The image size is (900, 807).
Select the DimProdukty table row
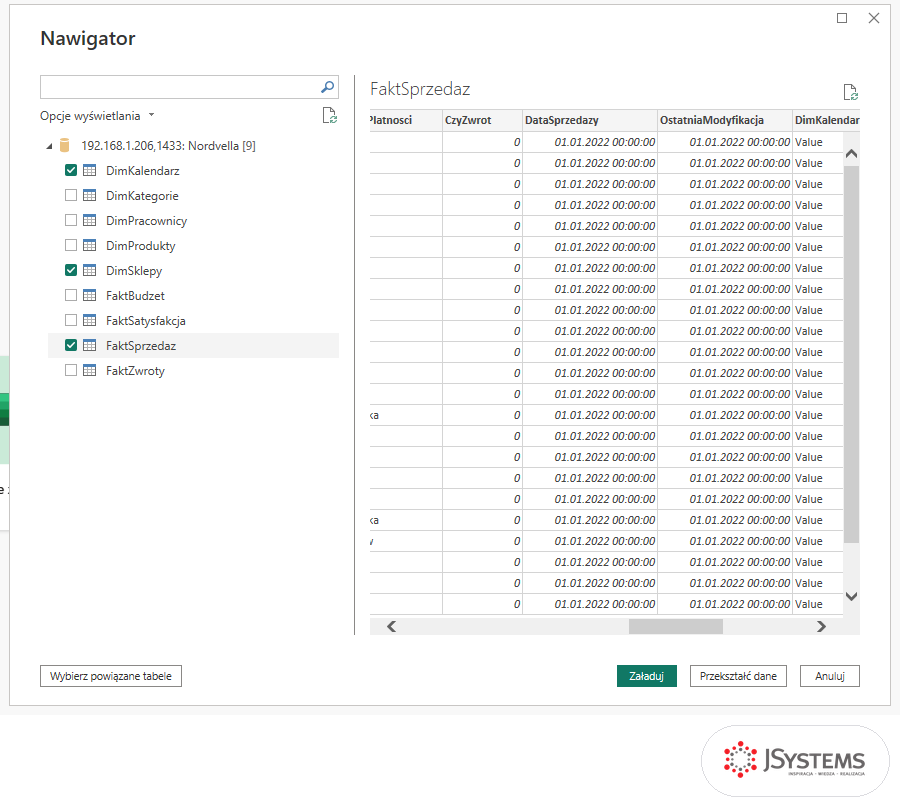(x=193, y=246)
